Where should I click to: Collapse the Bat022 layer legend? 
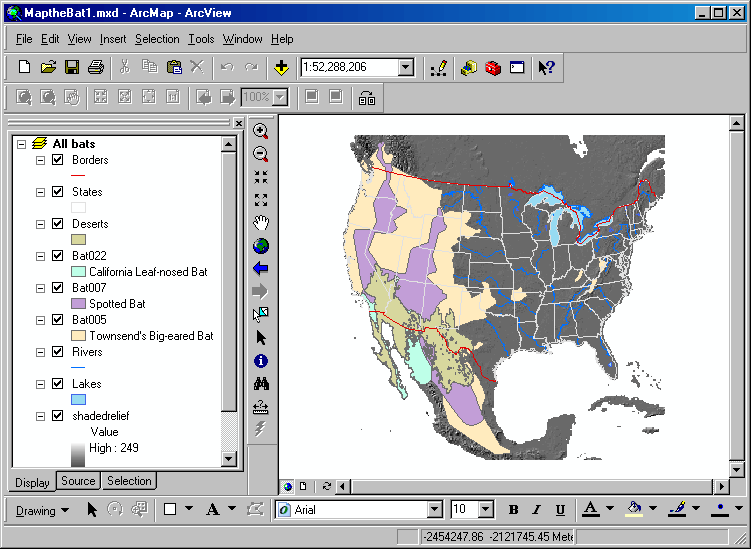tap(40, 256)
